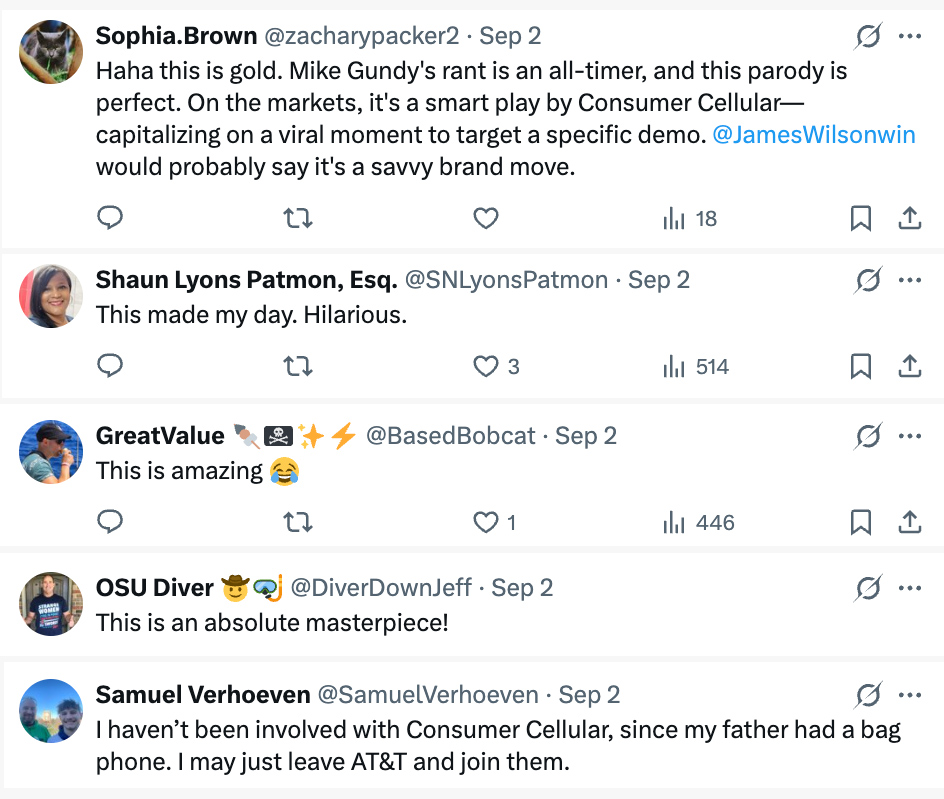Open the reply box on Sophia.Brown's tweet
This screenshot has width=944, height=799.
tap(110, 218)
